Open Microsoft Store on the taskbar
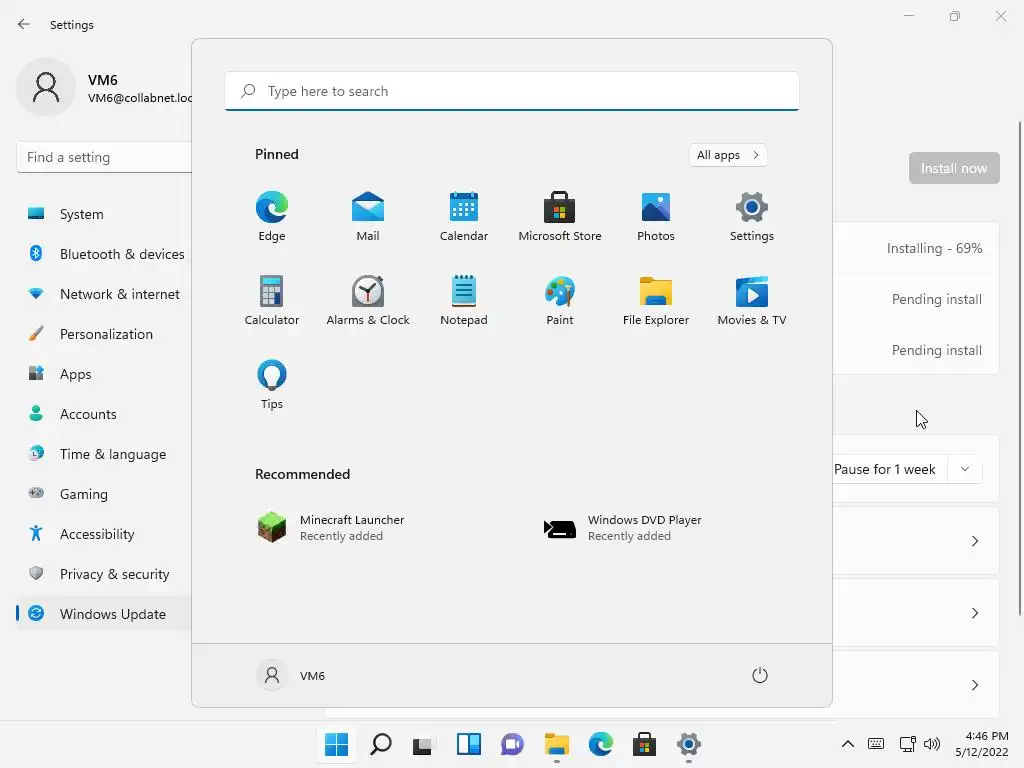1024x768 pixels. (x=645, y=744)
